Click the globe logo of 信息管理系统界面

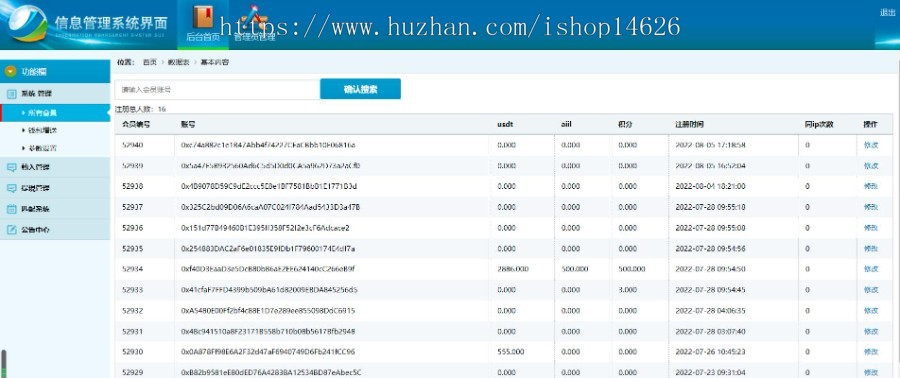[27, 24]
